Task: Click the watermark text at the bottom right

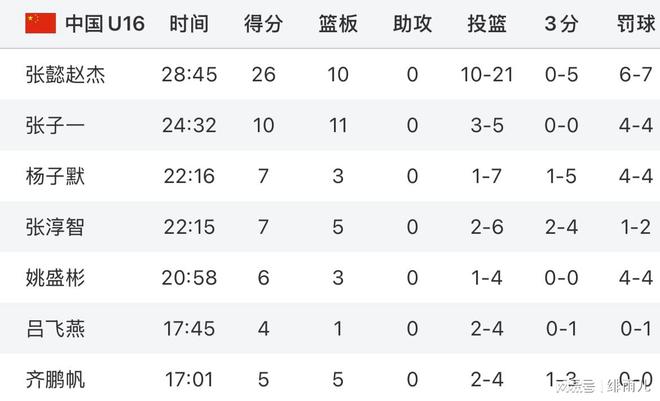Action: click(603, 385)
